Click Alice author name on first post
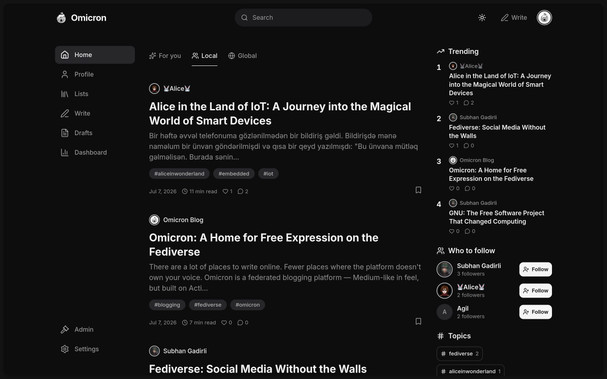607x379 pixels. (177, 89)
